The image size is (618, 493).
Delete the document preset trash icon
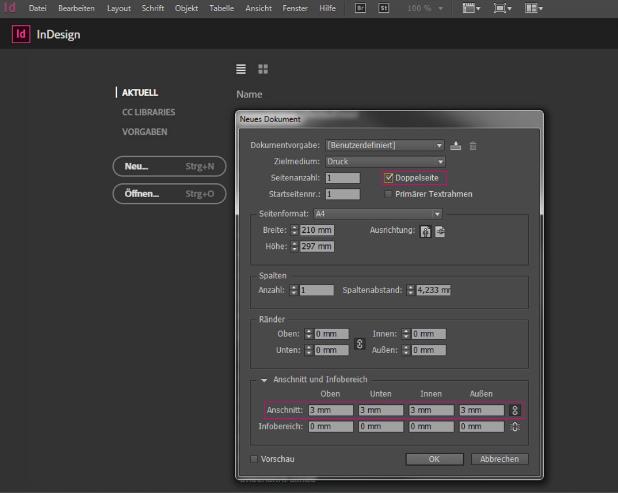click(x=473, y=146)
